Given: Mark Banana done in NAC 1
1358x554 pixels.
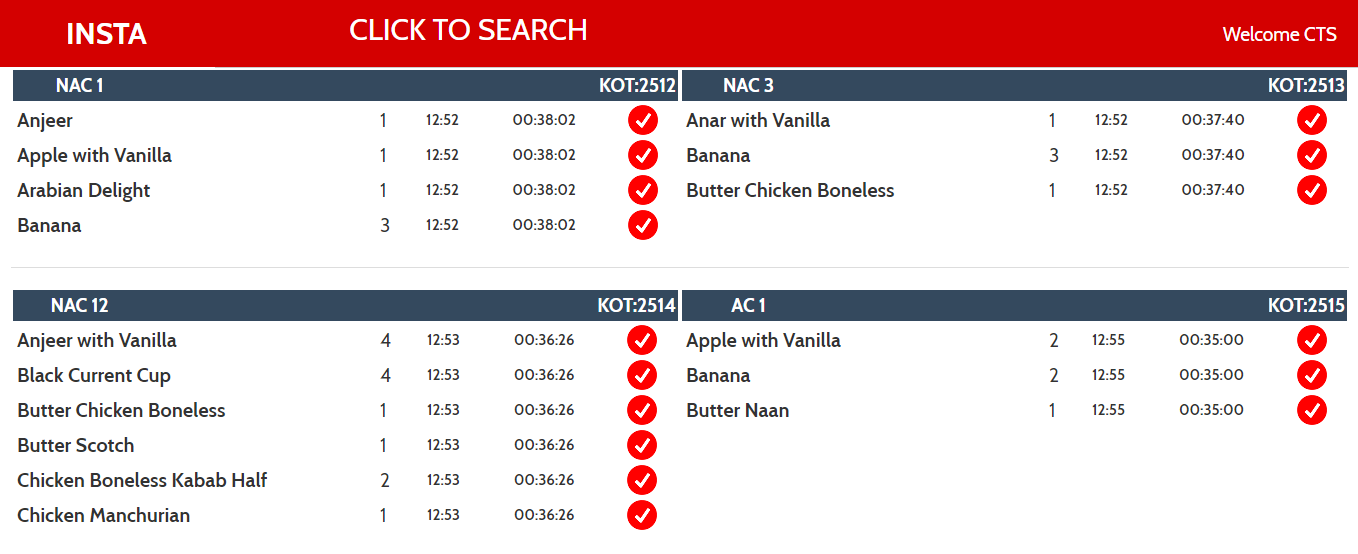Looking at the screenshot, I should 643,225.
